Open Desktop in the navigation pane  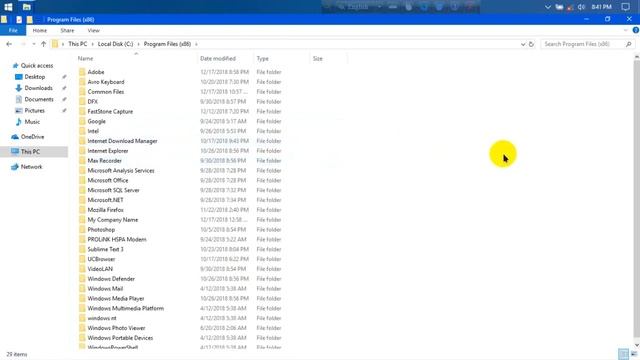(x=34, y=77)
